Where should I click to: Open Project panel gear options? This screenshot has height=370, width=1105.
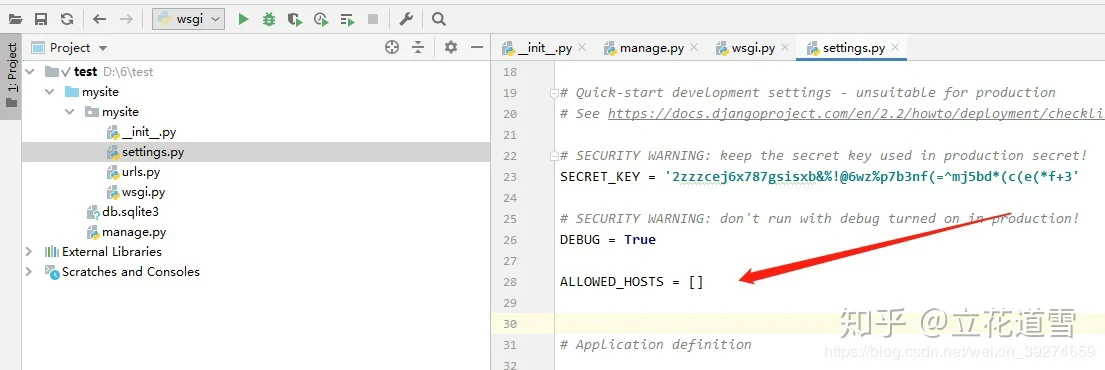(451, 47)
